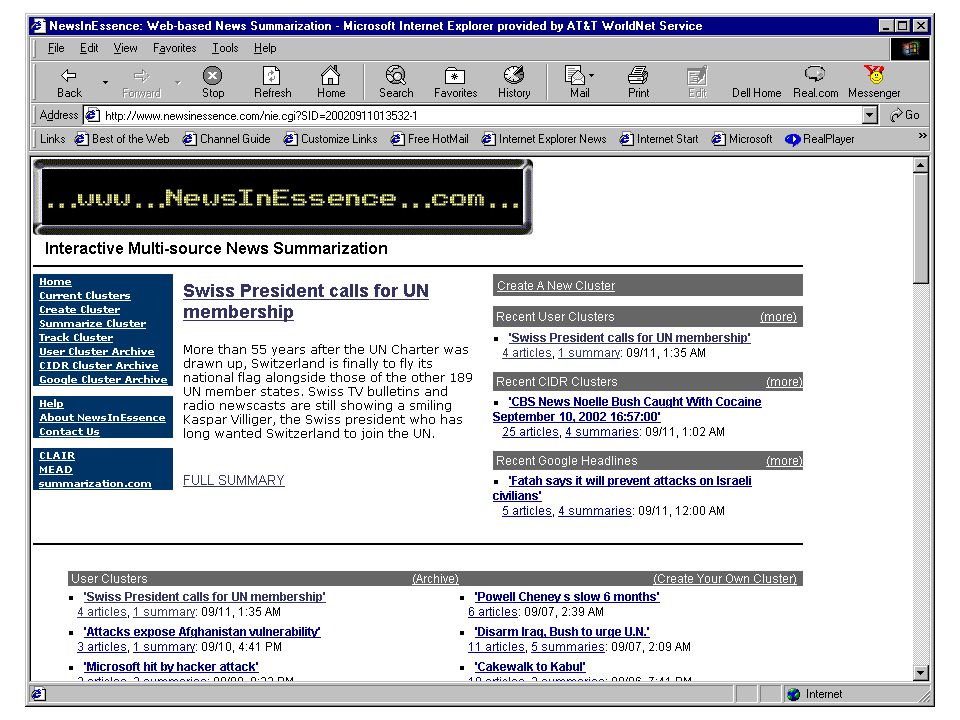The width and height of the screenshot is (960, 720).
Task: Open 'Attacks expose Afghanistan vulnerability' cluster
Action: (x=202, y=632)
